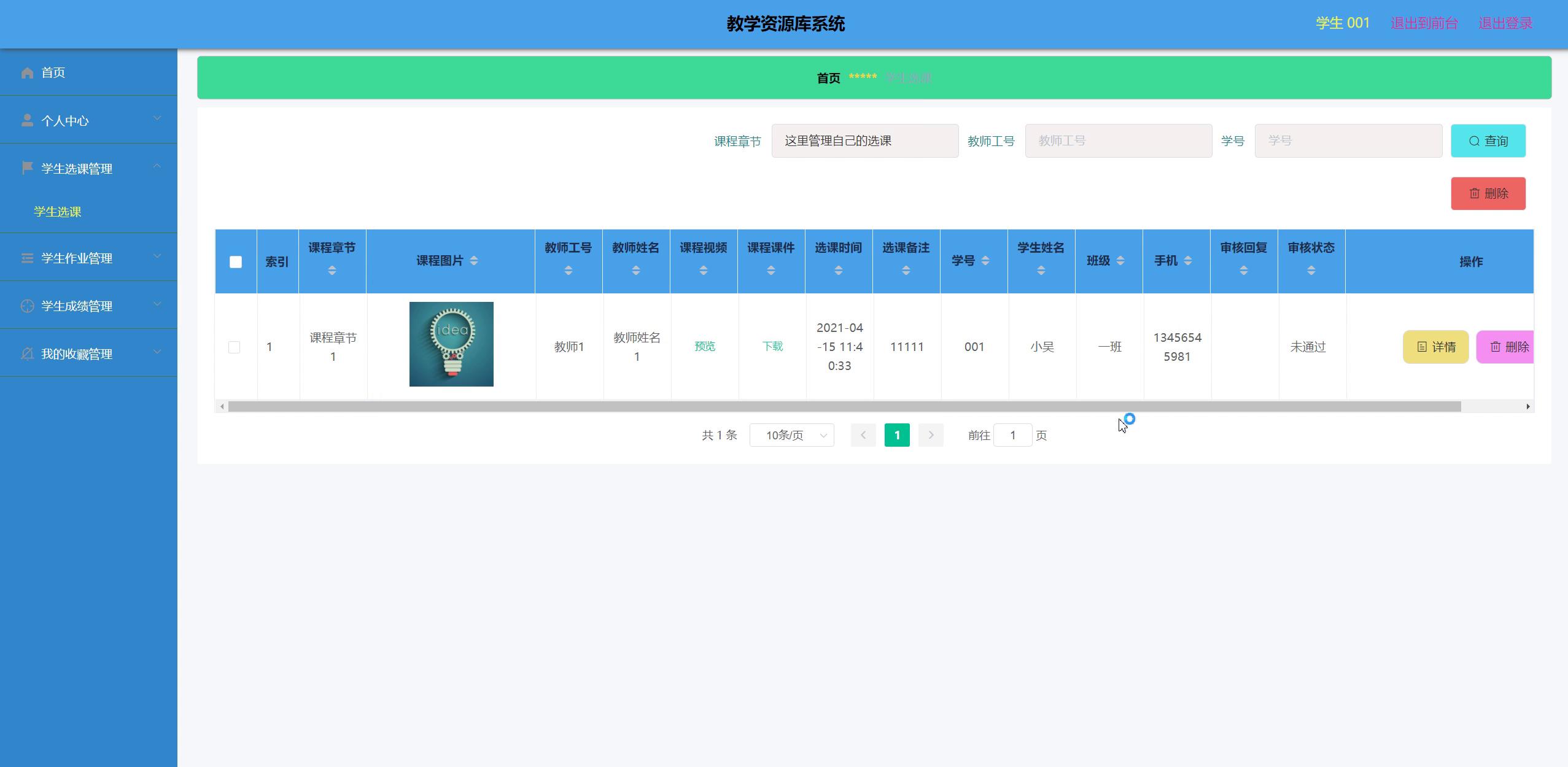Image resolution: width=1568 pixels, height=767 pixels.
Task: Click the 详情 button in row 1
Action: (1435, 347)
